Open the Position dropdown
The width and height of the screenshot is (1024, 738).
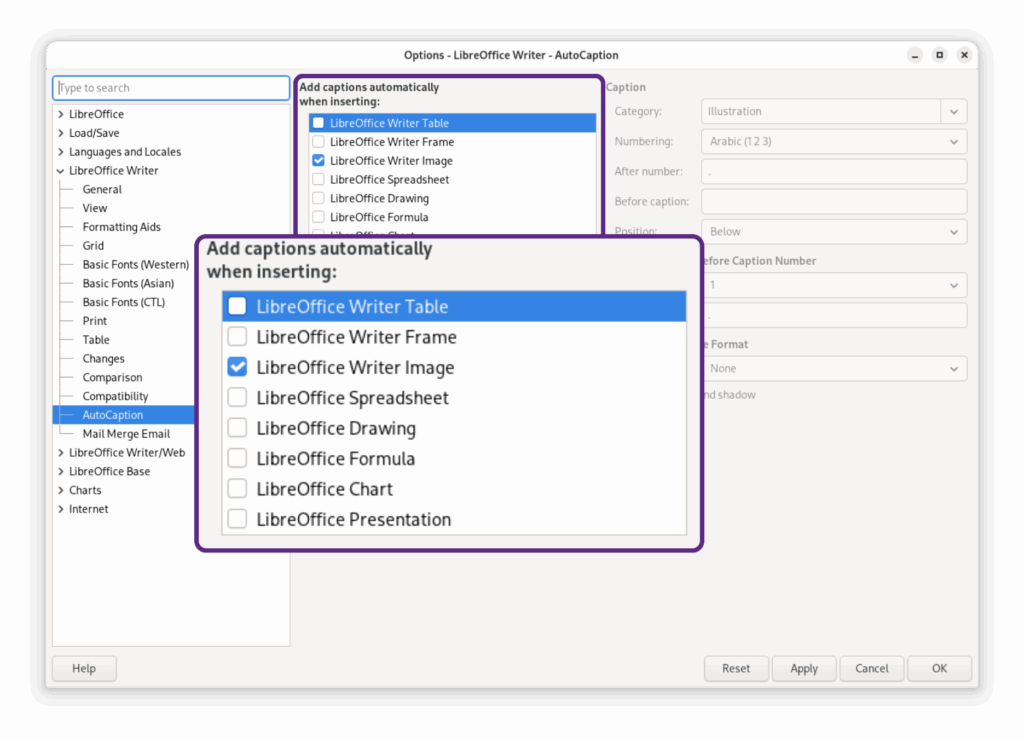pos(953,232)
